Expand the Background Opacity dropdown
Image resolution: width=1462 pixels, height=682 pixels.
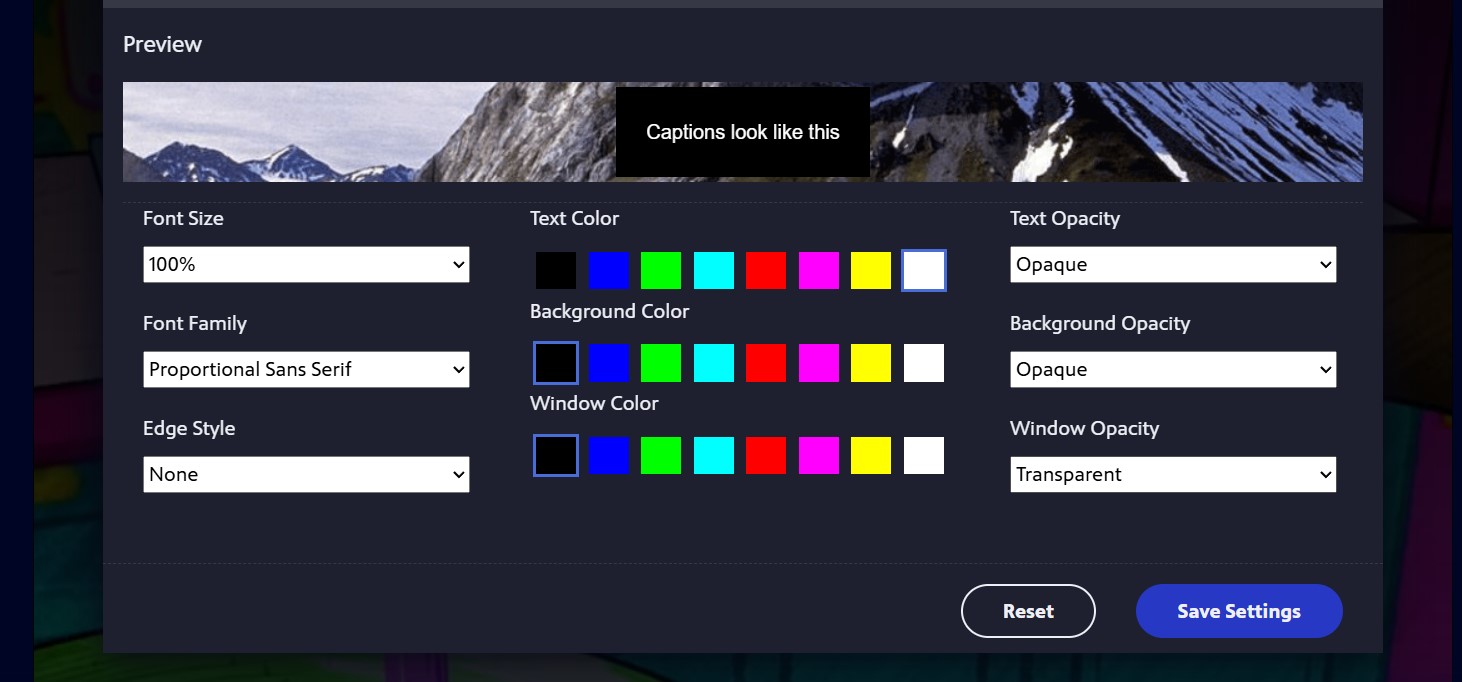click(x=1173, y=370)
